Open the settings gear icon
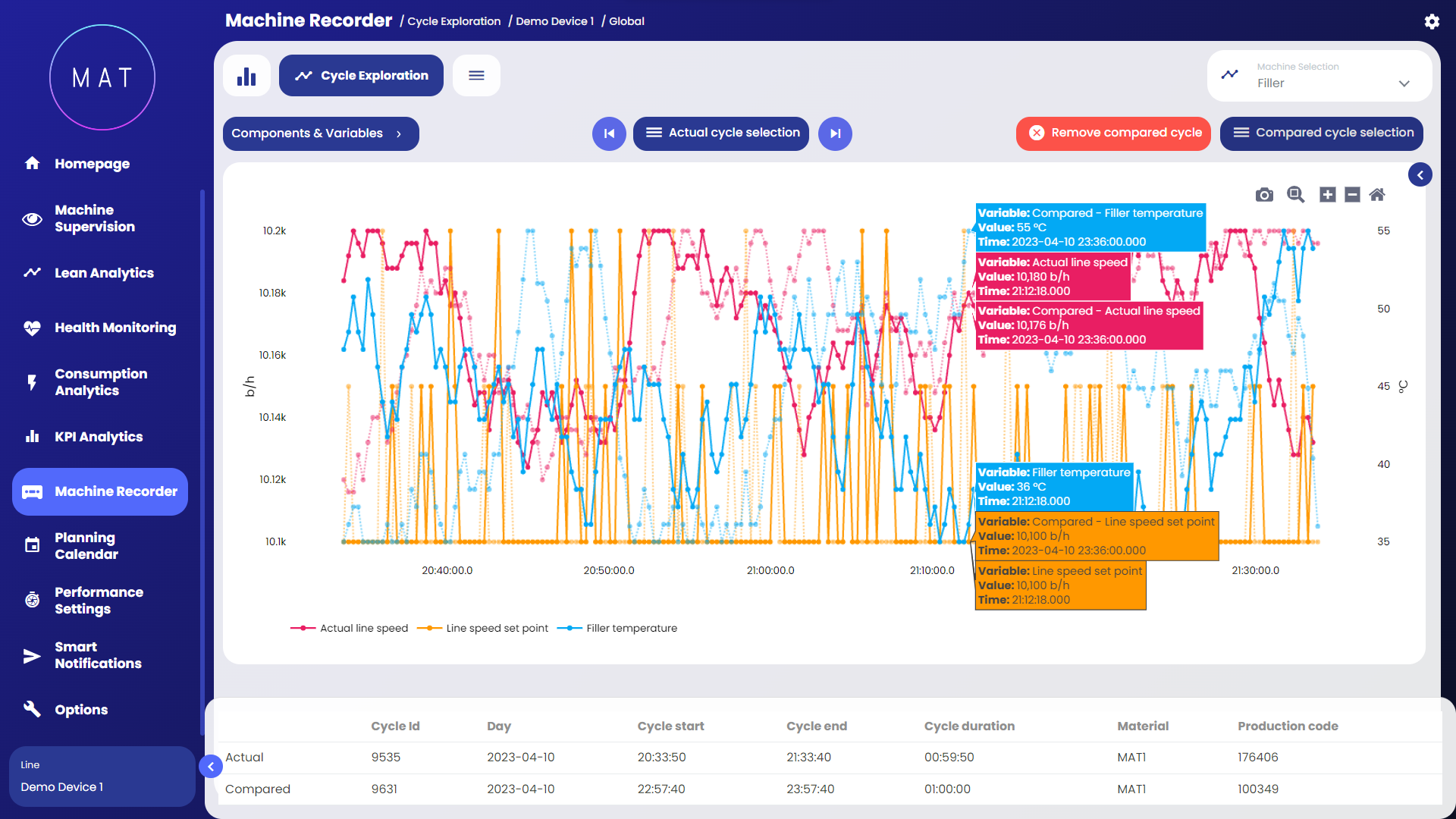This screenshot has height=819, width=1456. click(1432, 21)
